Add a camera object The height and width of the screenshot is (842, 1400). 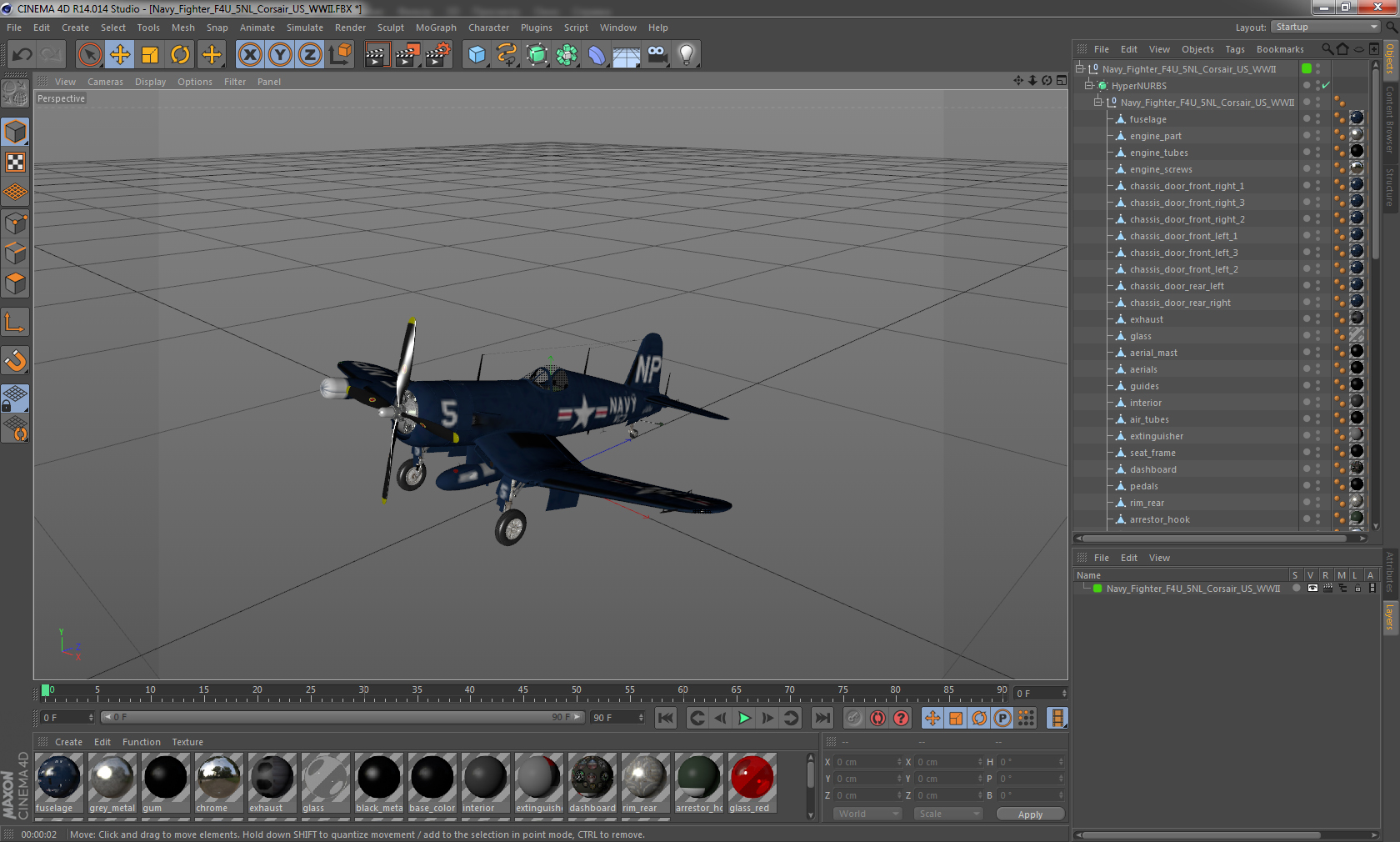(657, 55)
